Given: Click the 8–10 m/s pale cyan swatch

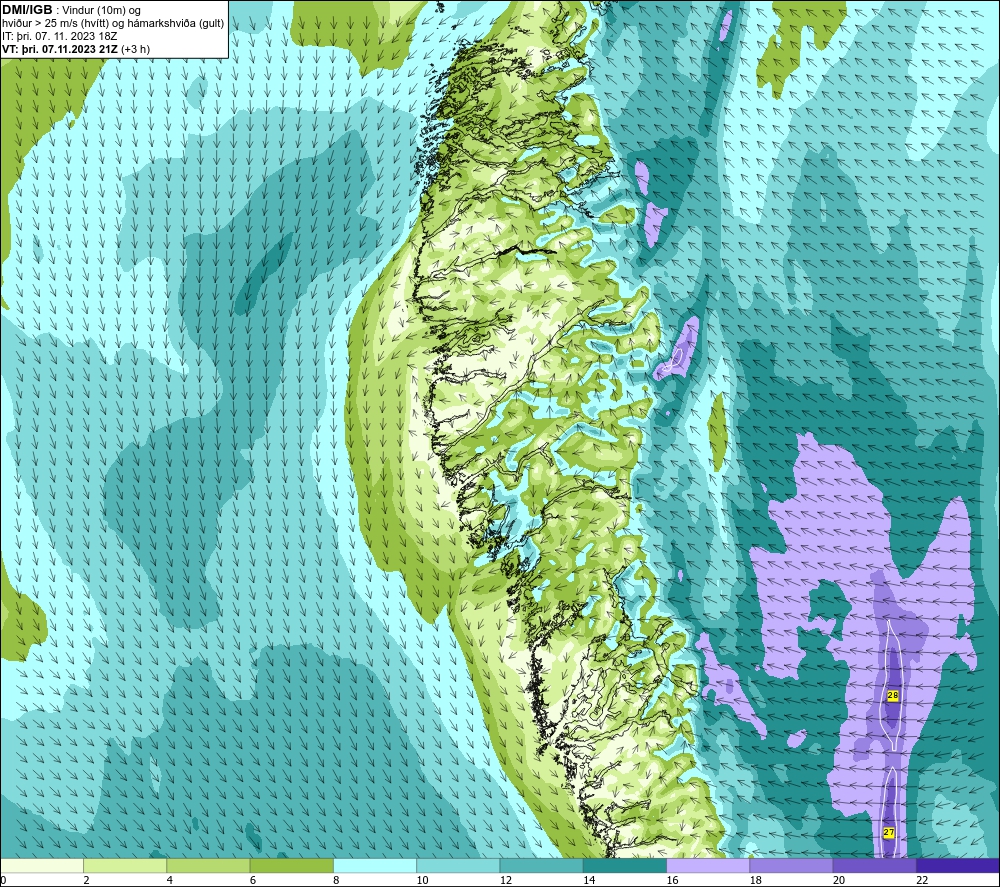Looking at the screenshot, I should pos(375,865).
